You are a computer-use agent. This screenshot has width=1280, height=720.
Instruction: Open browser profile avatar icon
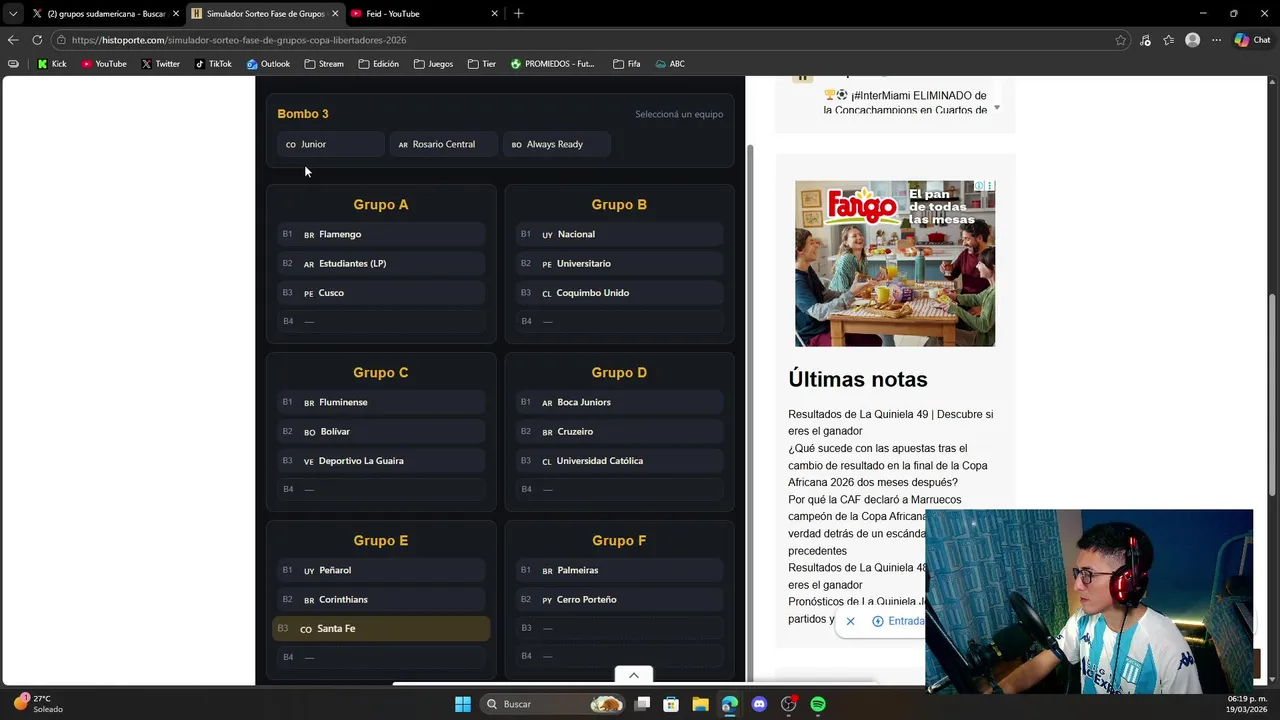1192,40
